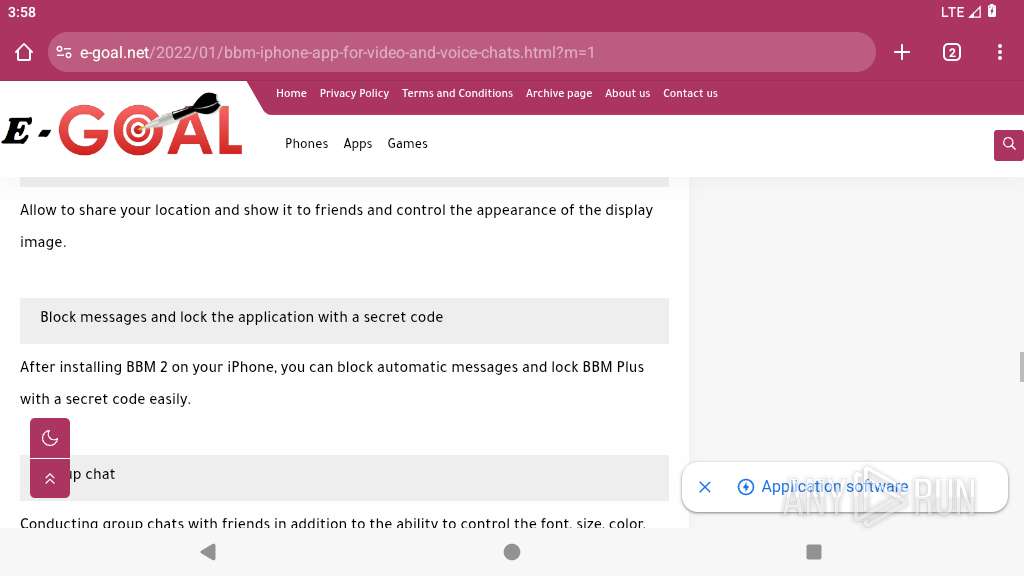Click the page scrollbar thumb
1024x576 pixels.
(x=1021, y=367)
